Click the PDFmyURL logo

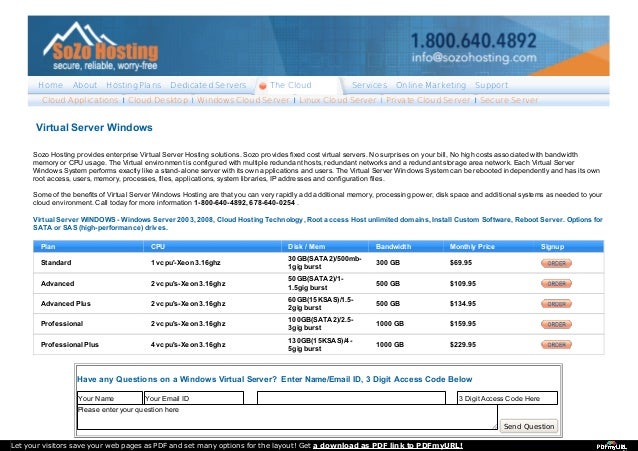click(x=612, y=446)
